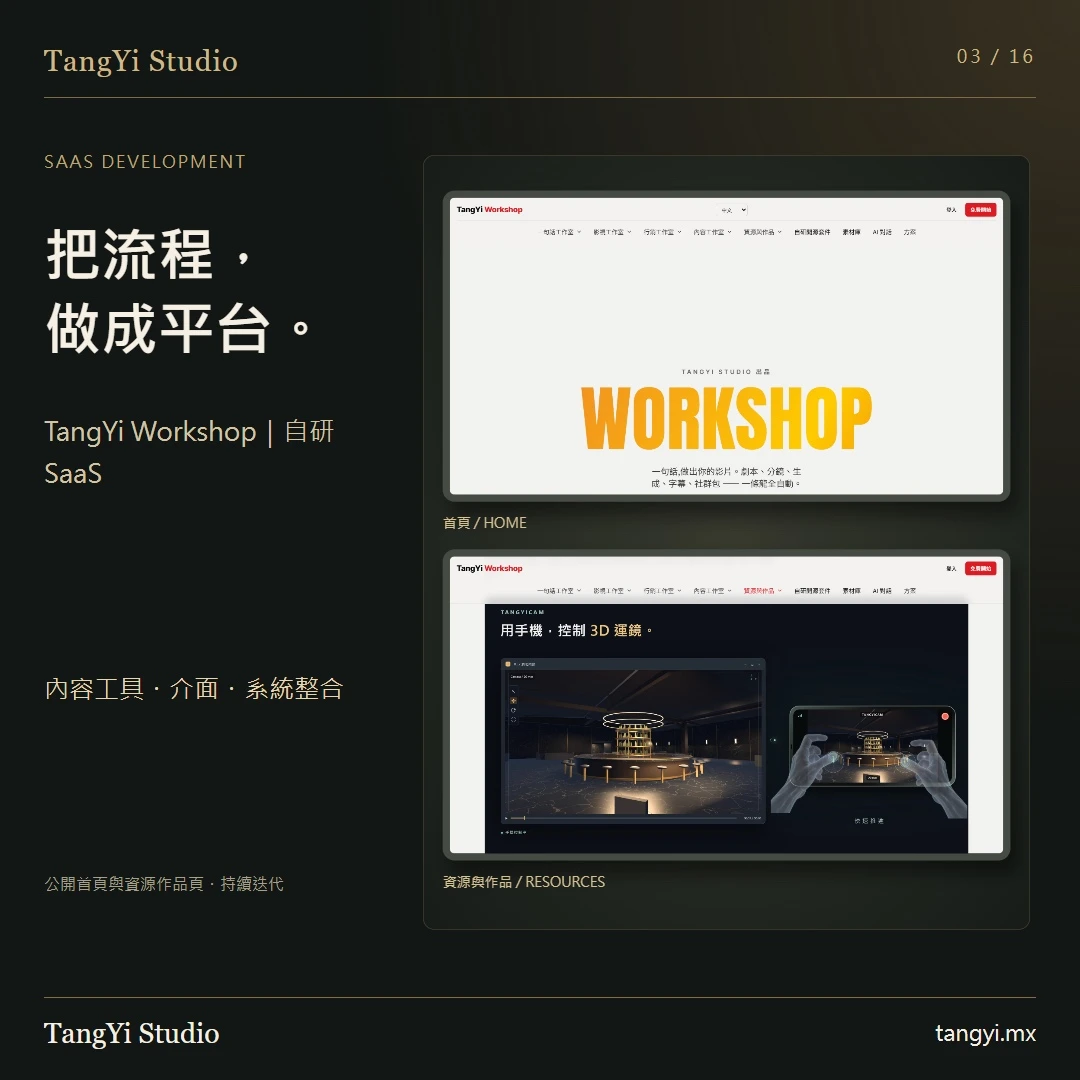The height and width of the screenshot is (1080, 1080).
Task: Select topmost tool icon in viewport toolbar
Action: pyautogui.click(x=513, y=692)
